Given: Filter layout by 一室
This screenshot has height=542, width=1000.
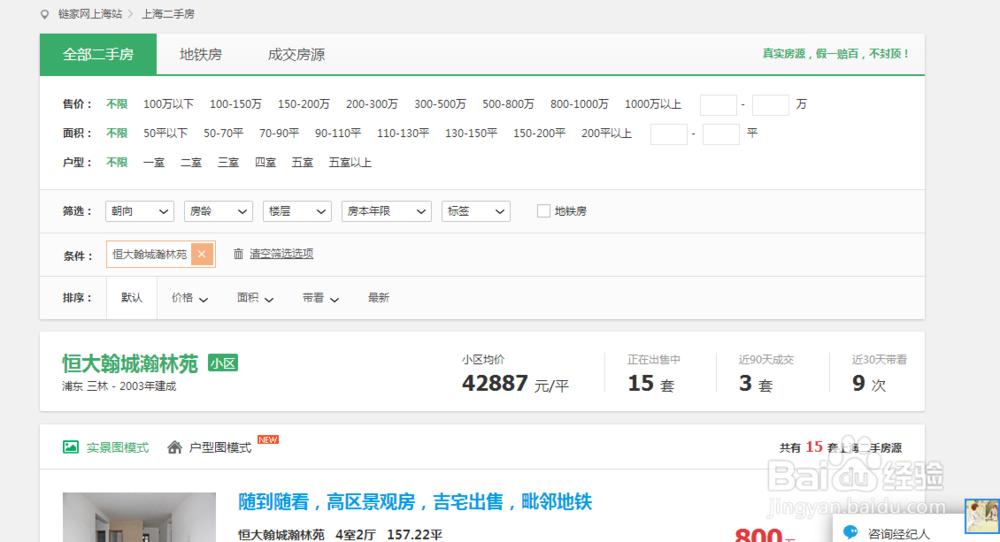Looking at the screenshot, I should pos(154,163).
